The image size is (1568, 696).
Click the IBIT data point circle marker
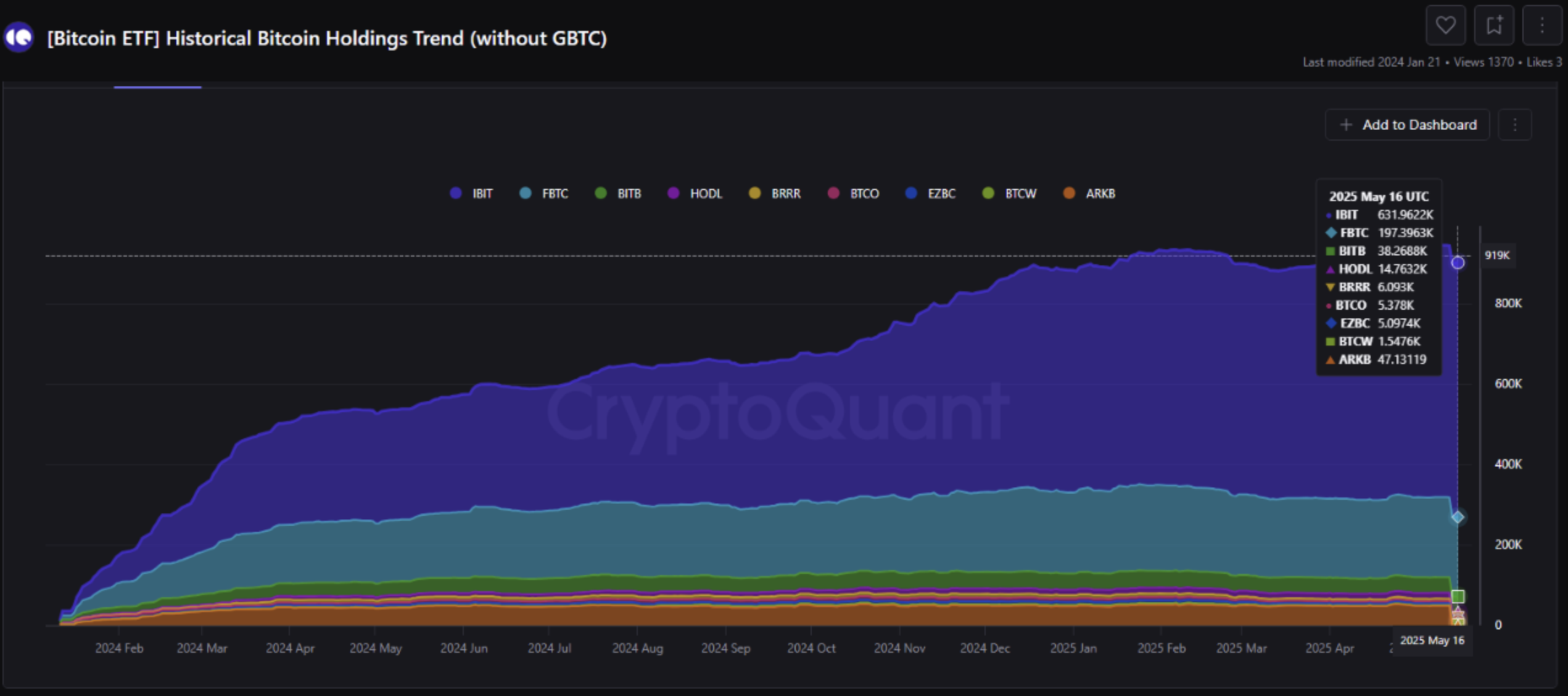tap(1457, 263)
